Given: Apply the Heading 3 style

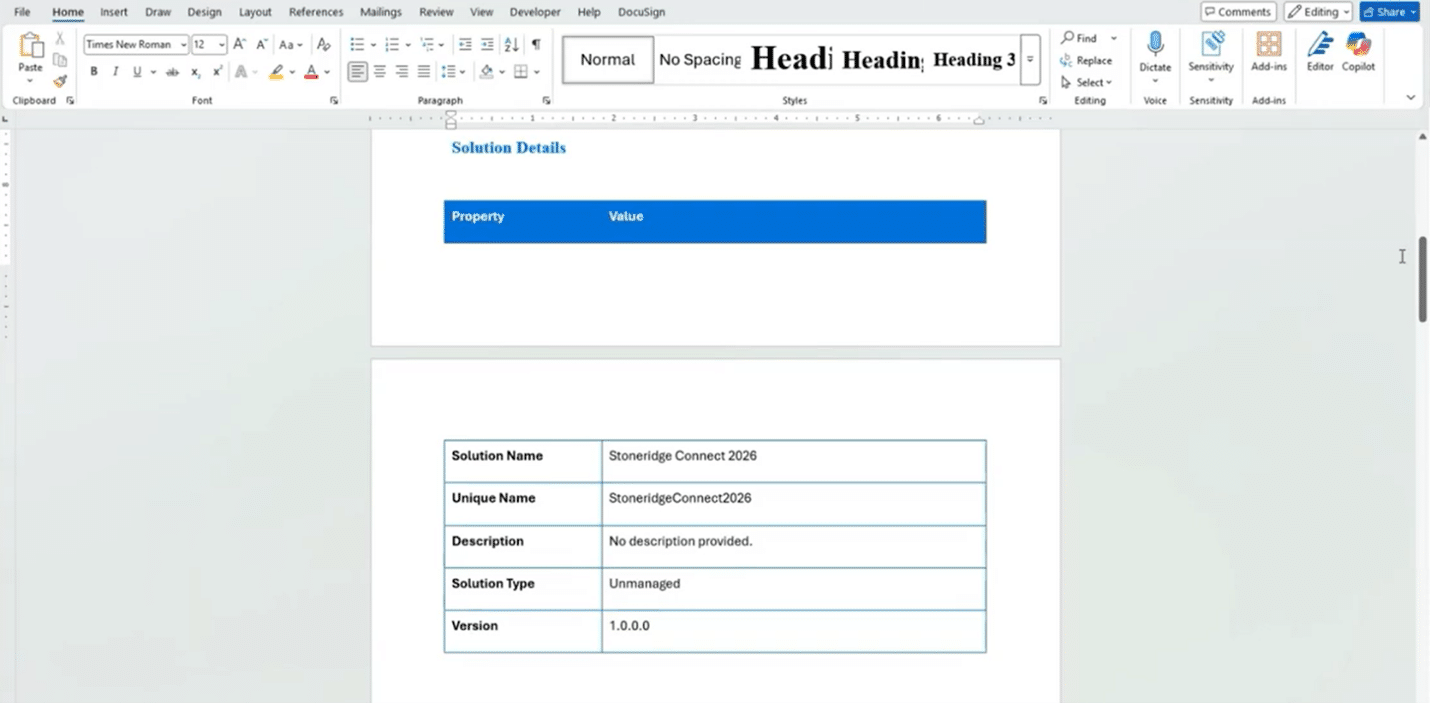Looking at the screenshot, I should click(x=973, y=60).
